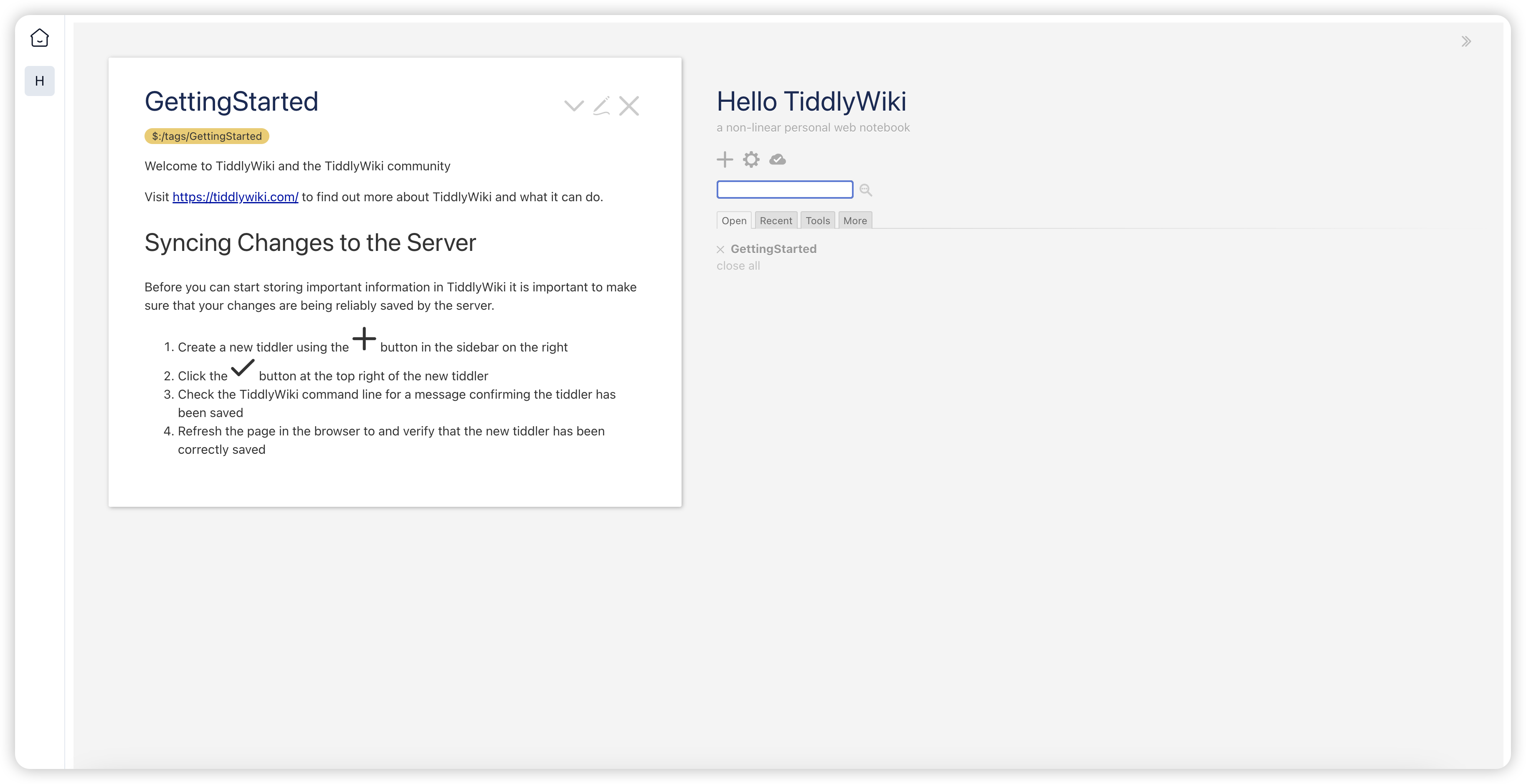Screen dimensions: 1526x784
Task: Click the plus icon in step 1
Action: pyautogui.click(x=364, y=339)
